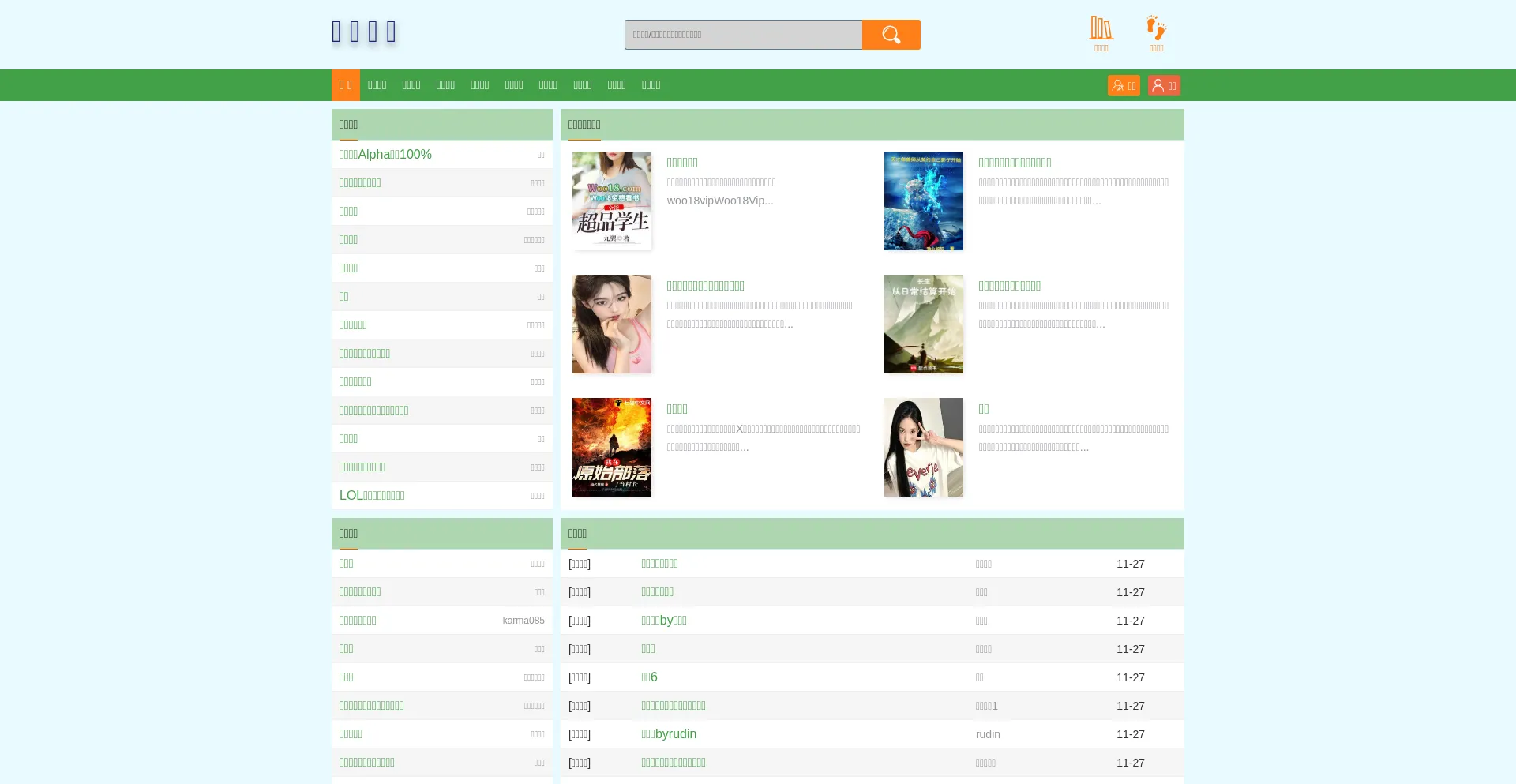1516x784 pixels.
Task: Click the red user login icon button
Action: click(1163, 85)
